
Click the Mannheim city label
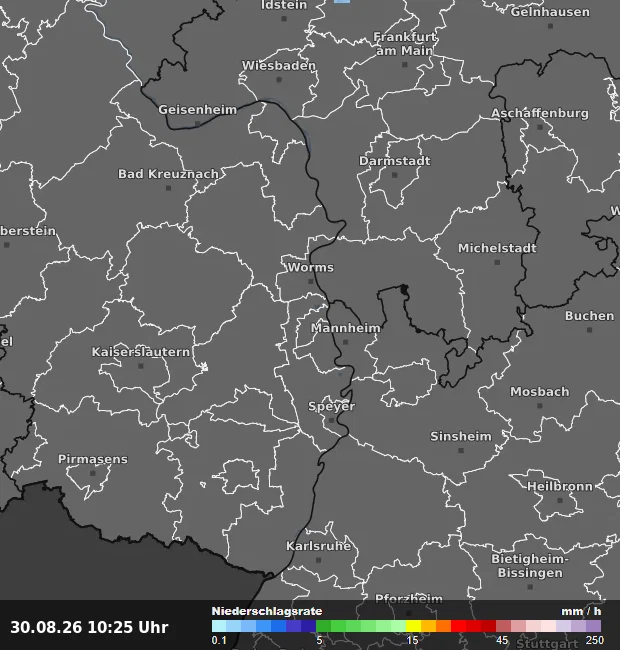(x=346, y=328)
